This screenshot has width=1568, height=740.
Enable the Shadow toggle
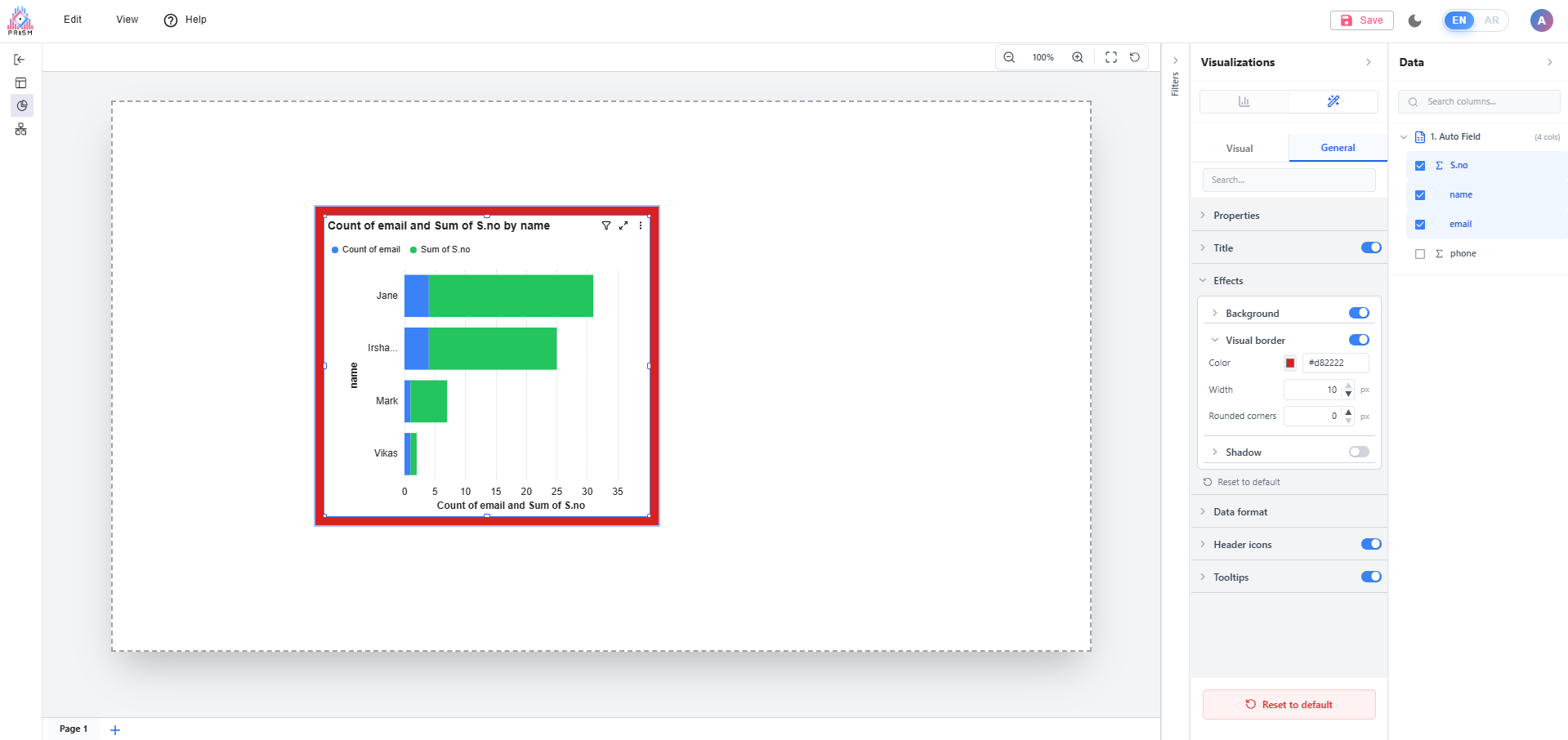[x=1359, y=452]
